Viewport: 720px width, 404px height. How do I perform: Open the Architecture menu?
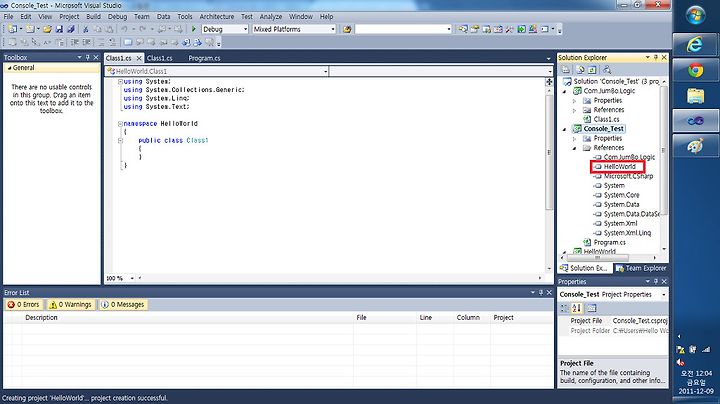point(217,17)
